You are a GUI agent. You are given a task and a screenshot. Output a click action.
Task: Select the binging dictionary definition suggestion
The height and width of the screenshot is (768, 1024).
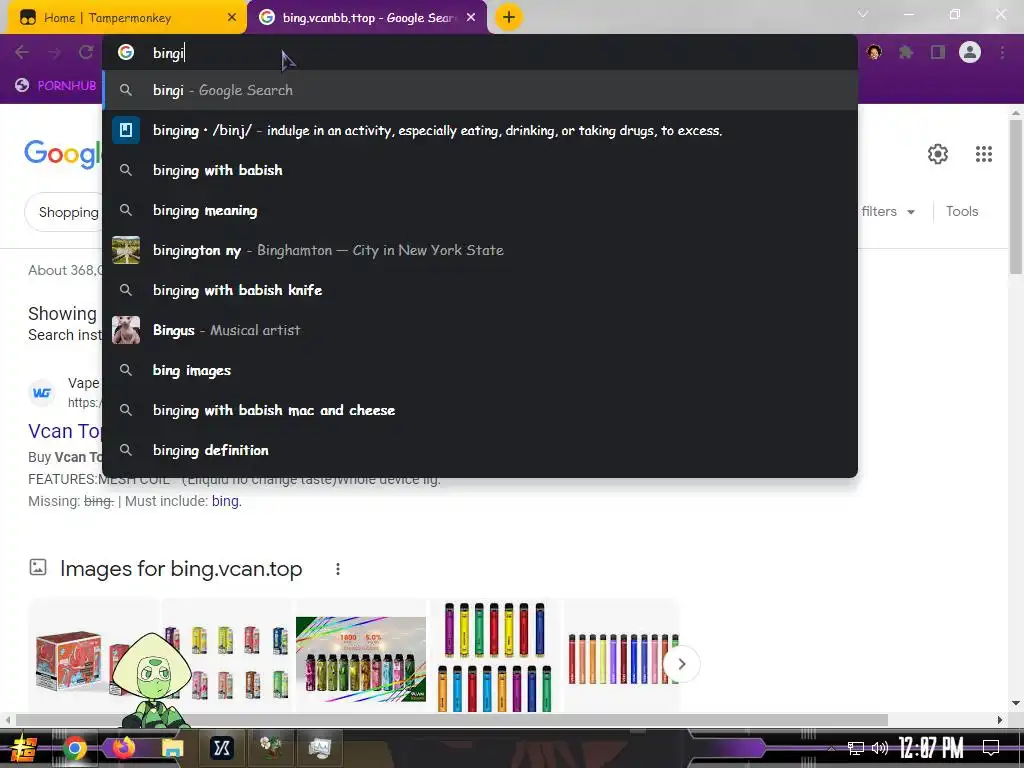[480, 131]
